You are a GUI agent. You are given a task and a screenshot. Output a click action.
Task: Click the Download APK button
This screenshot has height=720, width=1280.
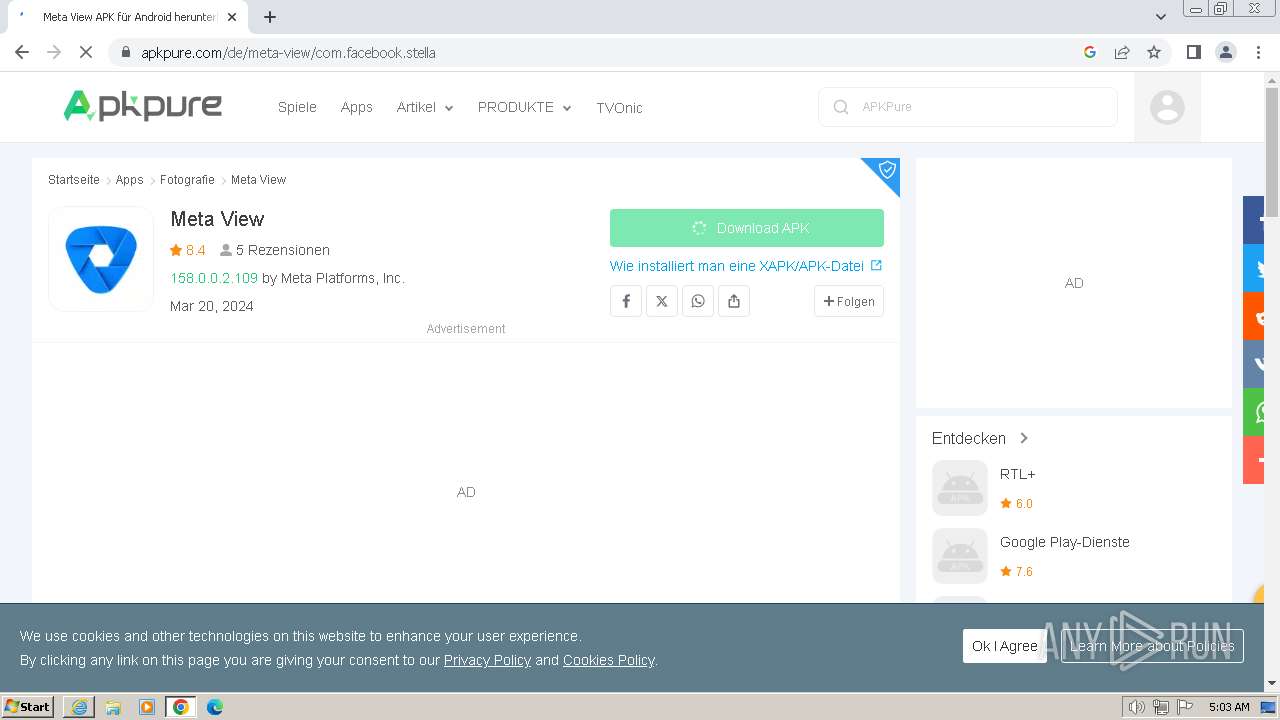[x=747, y=228]
